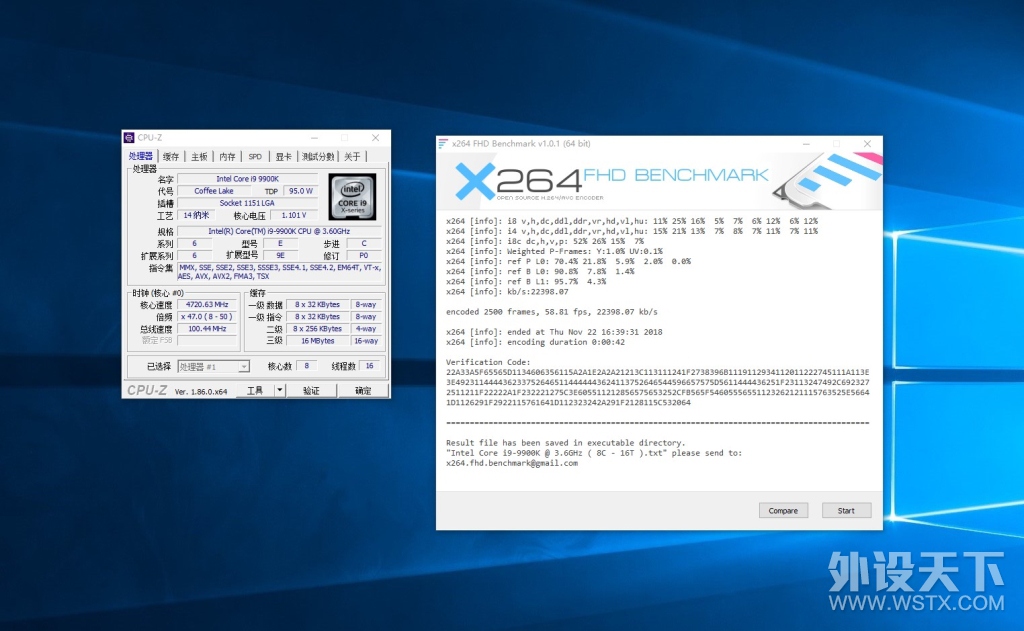Click the '95.0 W' TDP value
1024x631 pixels.
(301, 191)
